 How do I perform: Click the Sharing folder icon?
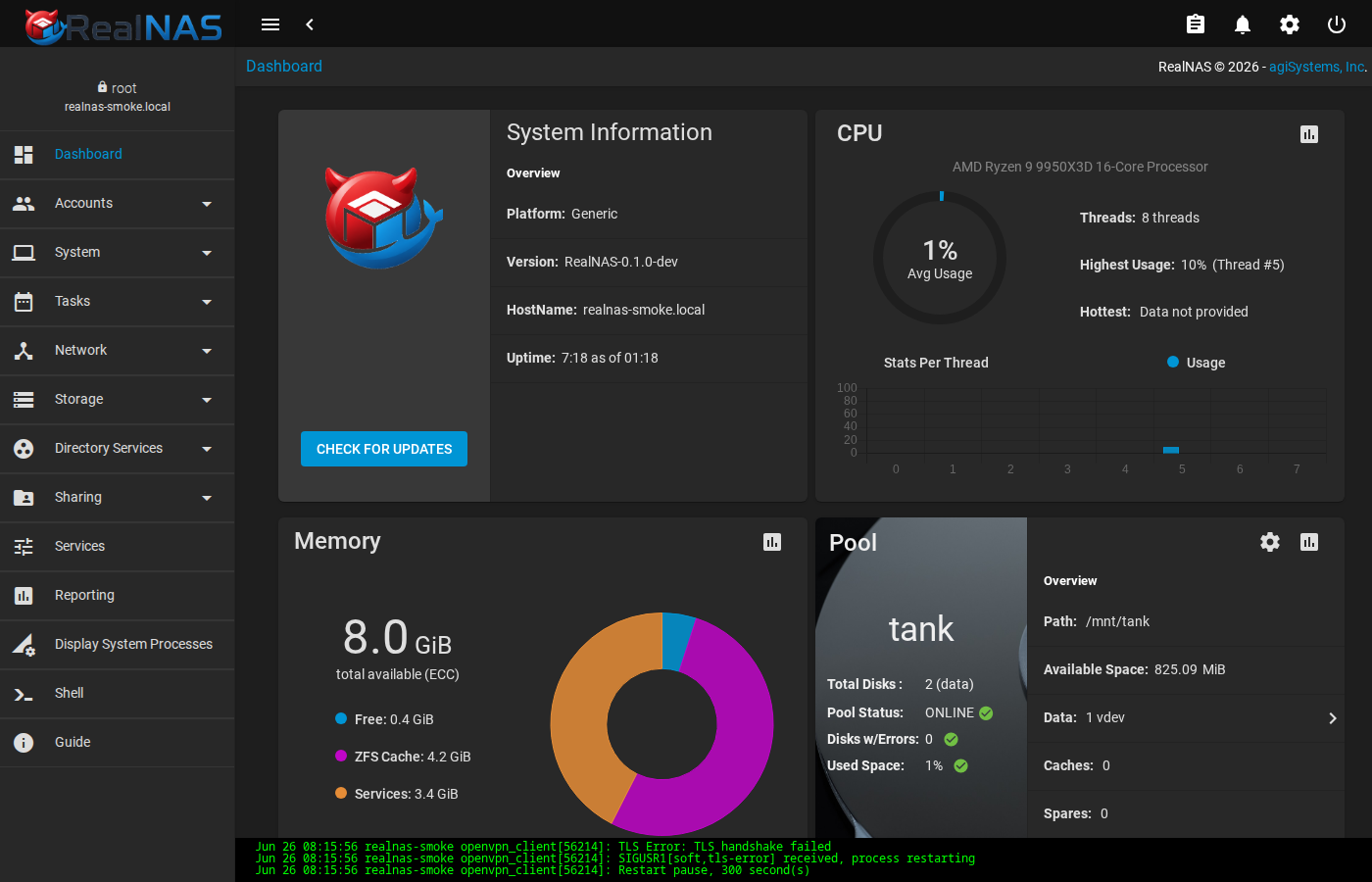point(24,498)
